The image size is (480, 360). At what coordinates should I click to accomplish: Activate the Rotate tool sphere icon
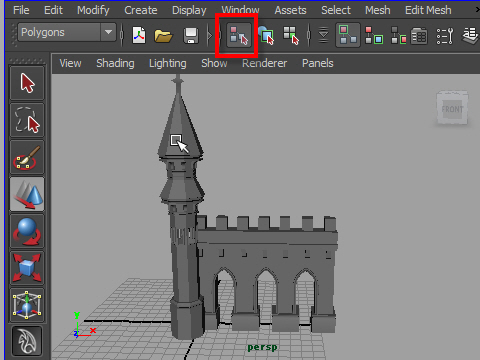click(x=27, y=231)
